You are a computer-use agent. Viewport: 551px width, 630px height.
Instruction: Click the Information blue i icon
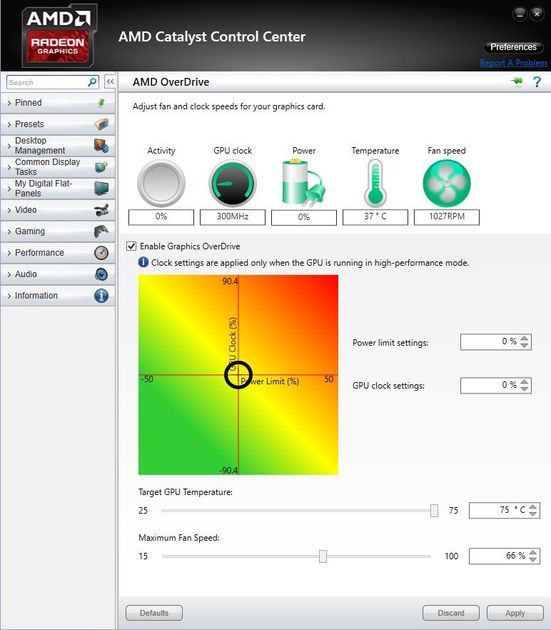pos(101,295)
